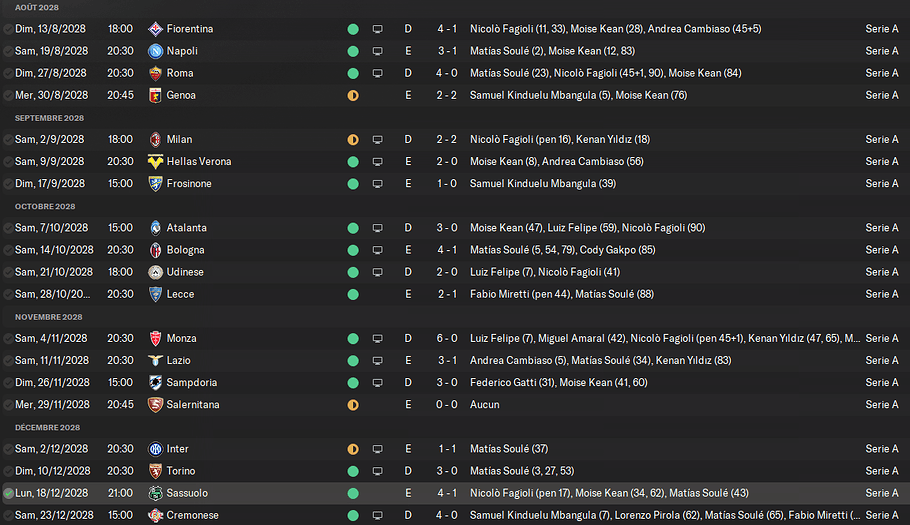Toggle the check circle on the Torino fixture
Image resolution: width=910 pixels, height=525 pixels.
(x=8, y=471)
